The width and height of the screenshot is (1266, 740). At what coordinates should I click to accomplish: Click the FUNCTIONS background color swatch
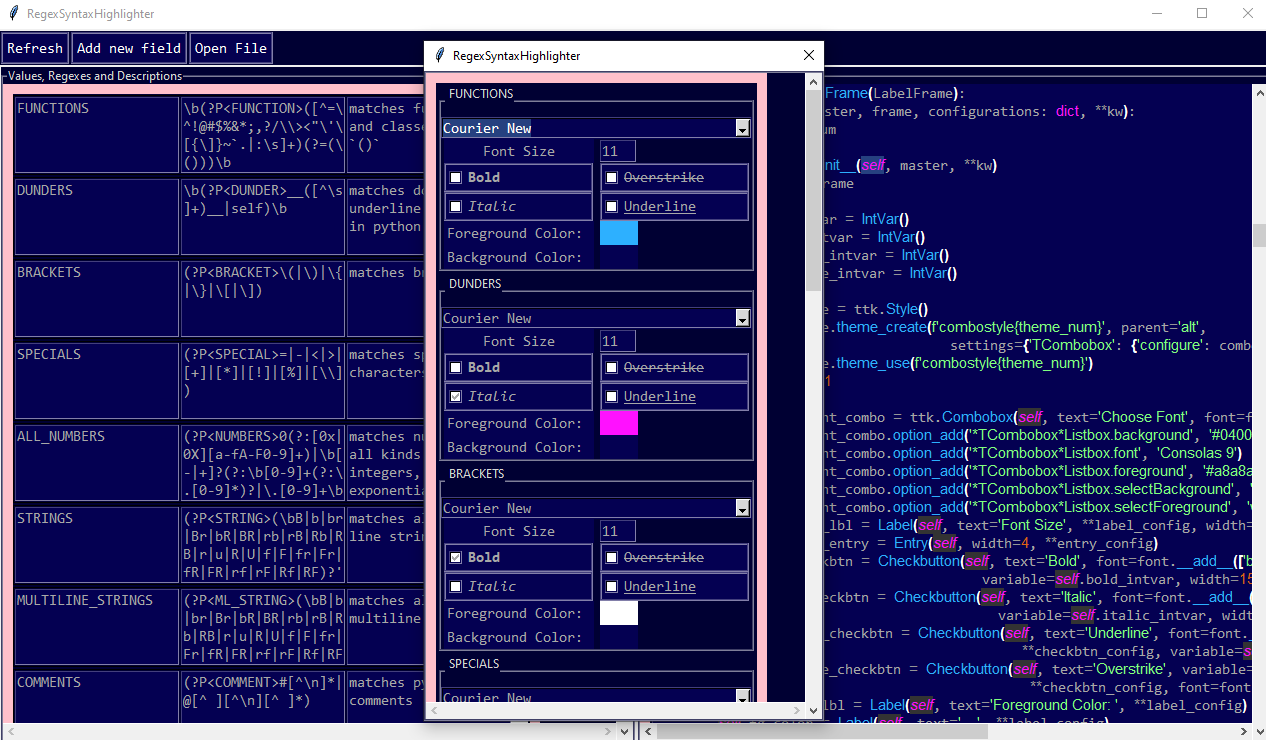[x=619, y=257]
